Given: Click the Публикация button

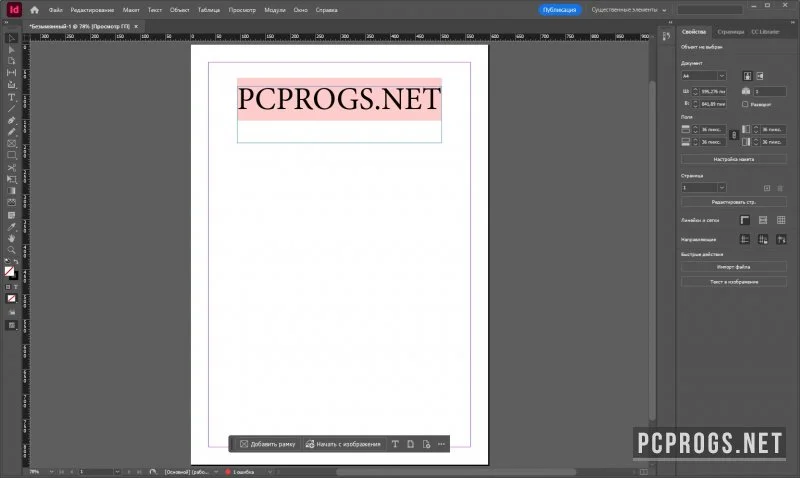Looking at the screenshot, I should tap(560, 10).
